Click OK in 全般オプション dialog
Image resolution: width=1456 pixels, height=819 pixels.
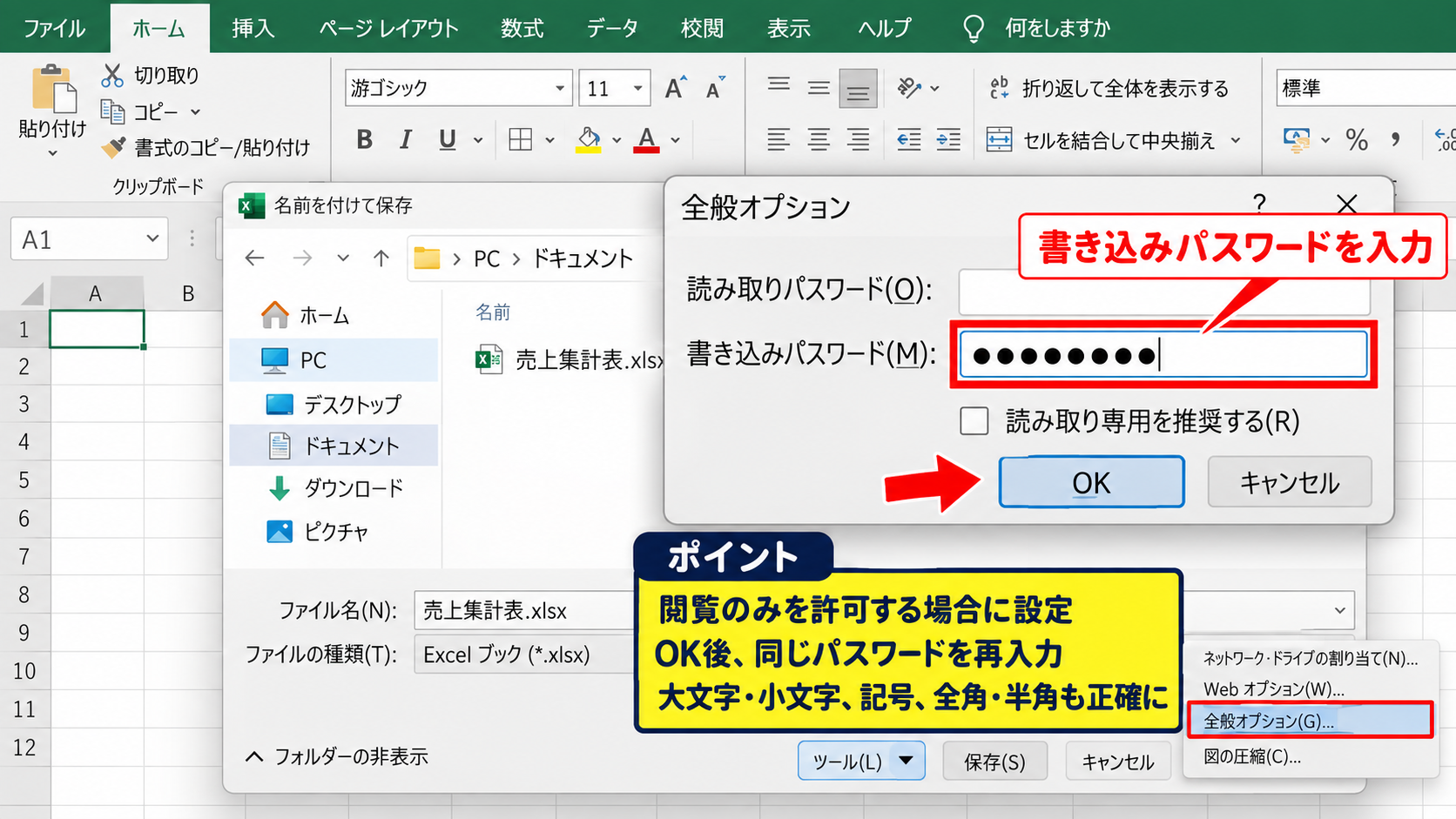1091,482
